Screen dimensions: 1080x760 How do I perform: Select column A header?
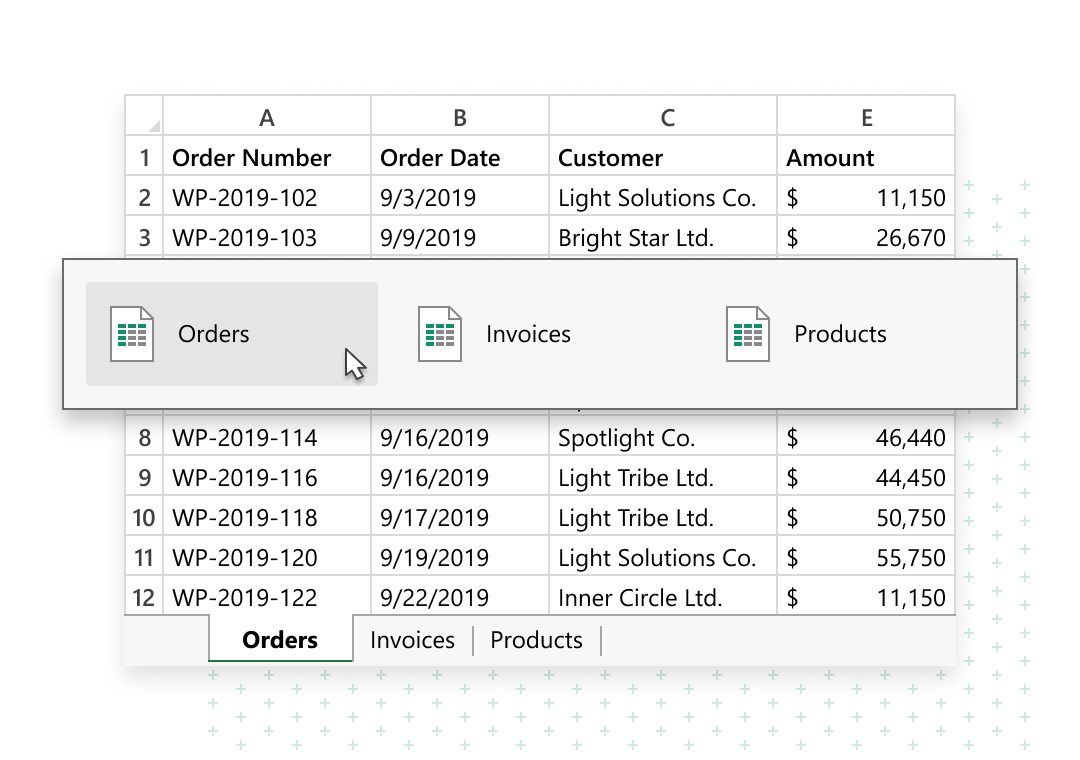[x=266, y=116]
